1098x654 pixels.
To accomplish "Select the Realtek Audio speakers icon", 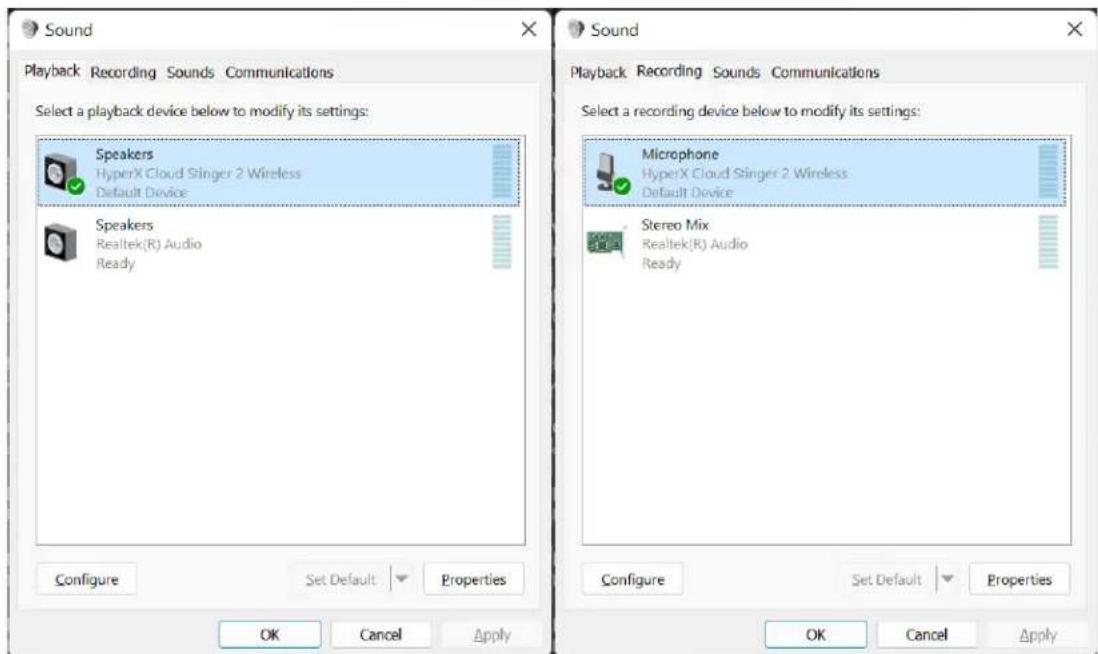I will (x=58, y=241).
